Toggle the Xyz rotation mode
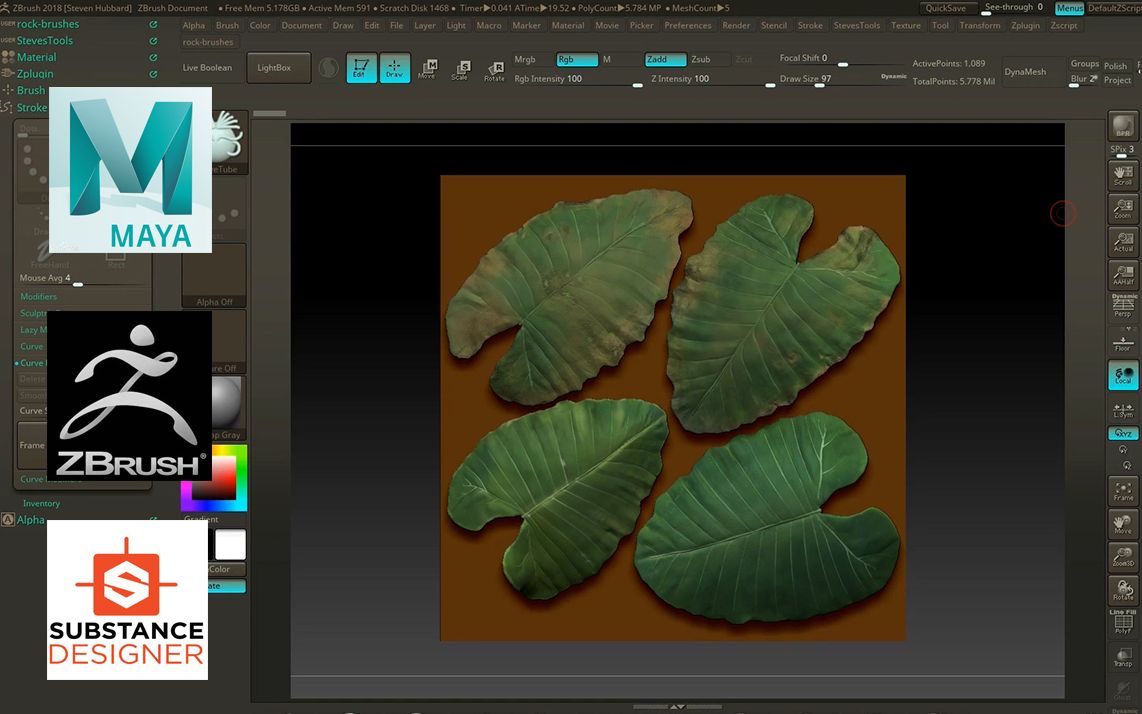This screenshot has width=1142, height=714. pyautogui.click(x=1122, y=434)
